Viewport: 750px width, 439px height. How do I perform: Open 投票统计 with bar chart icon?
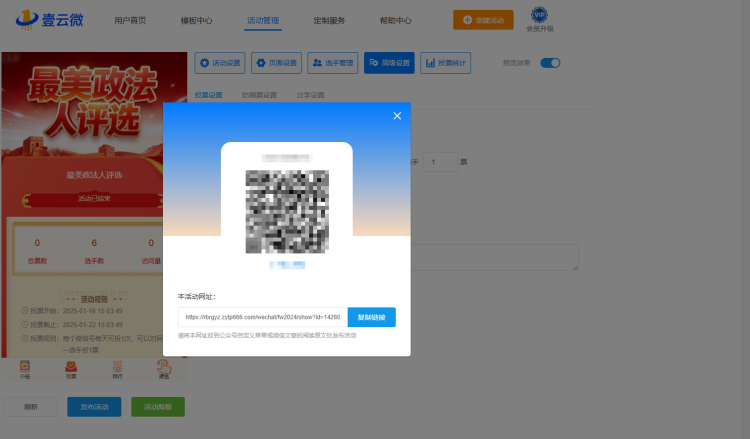[446, 63]
